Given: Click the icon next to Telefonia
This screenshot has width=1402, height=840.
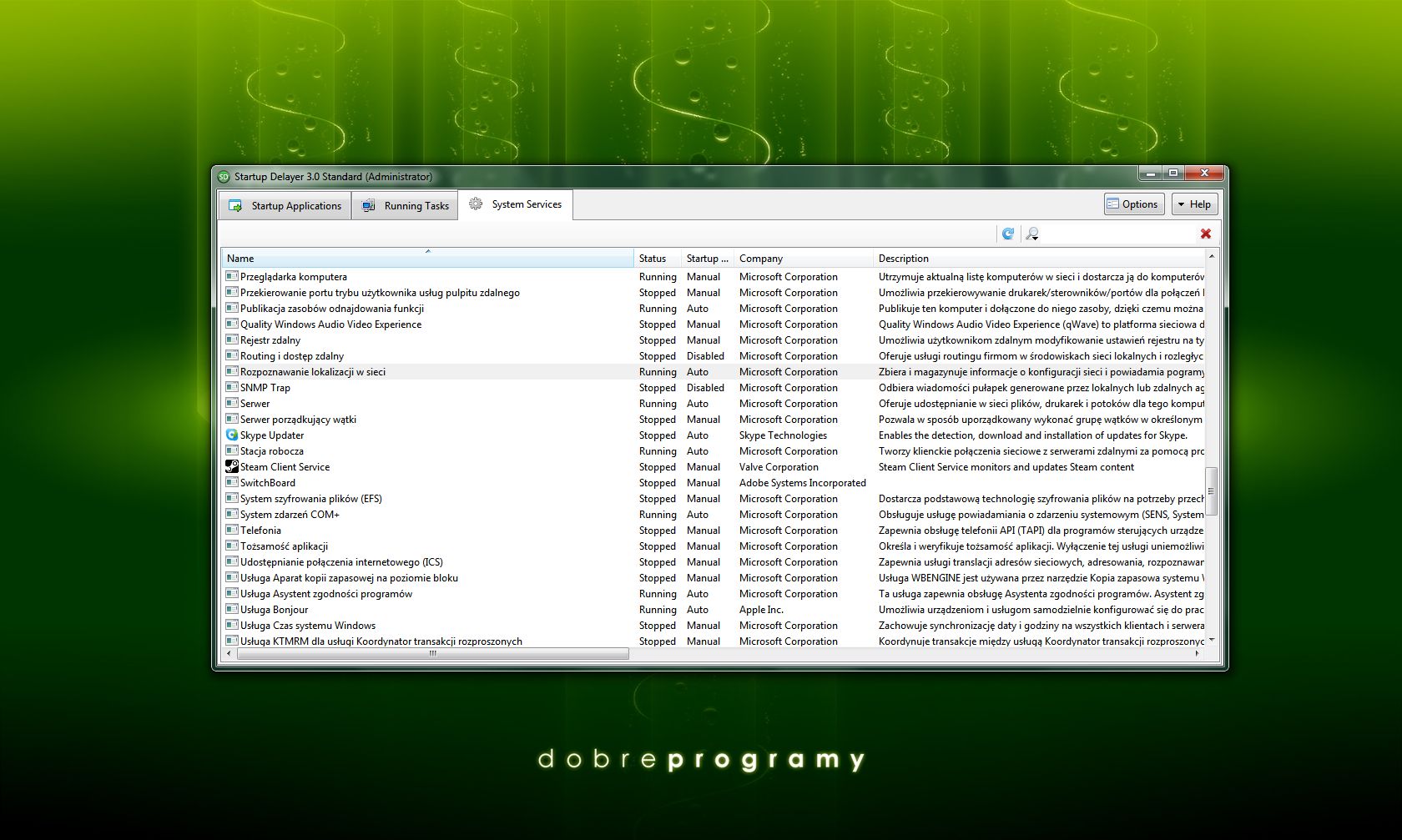Looking at the screenshot, I should click(x=232, y=530).
